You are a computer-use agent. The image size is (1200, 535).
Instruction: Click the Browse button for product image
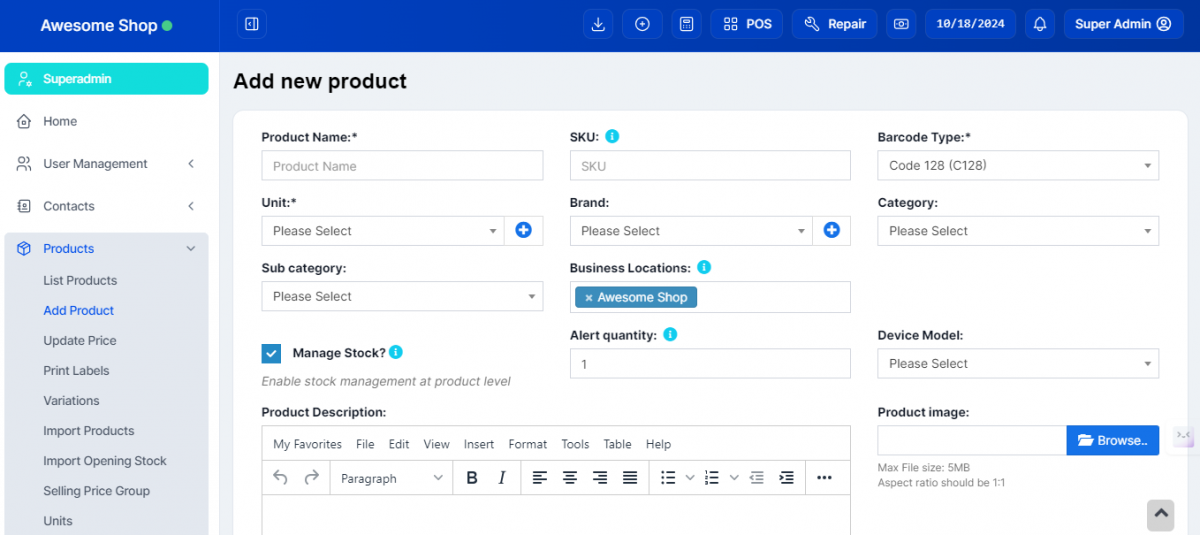1112,441
